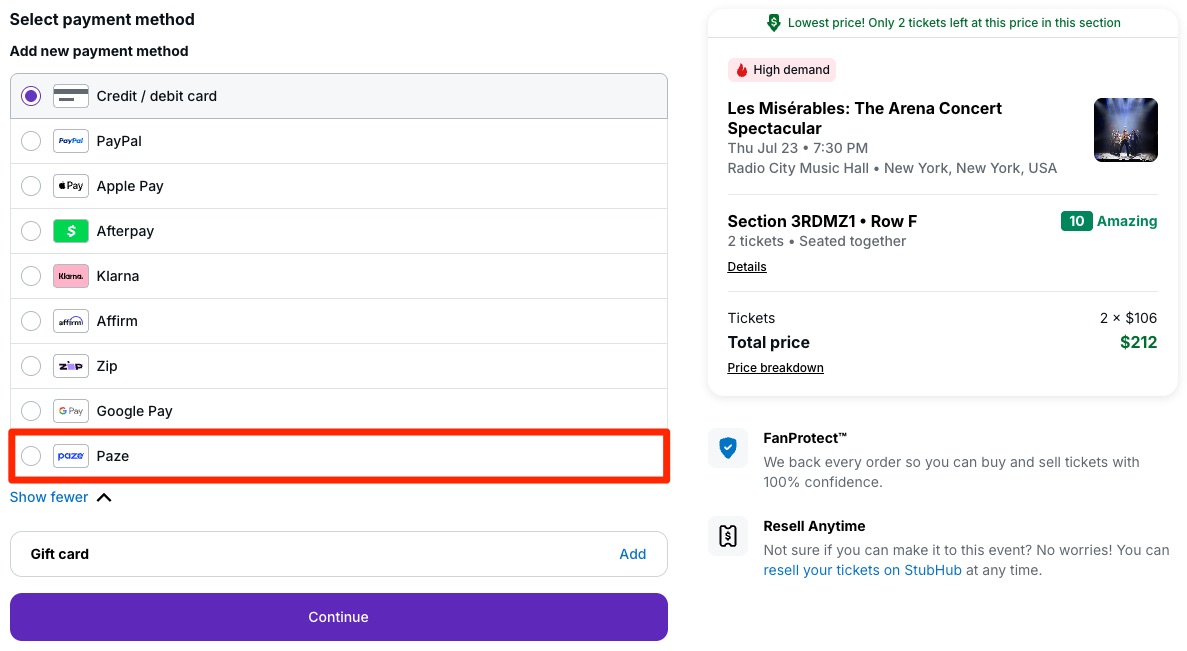Click the FanProtect shield icon
The width and height of the screenshot is (1187, 651).
727,448
